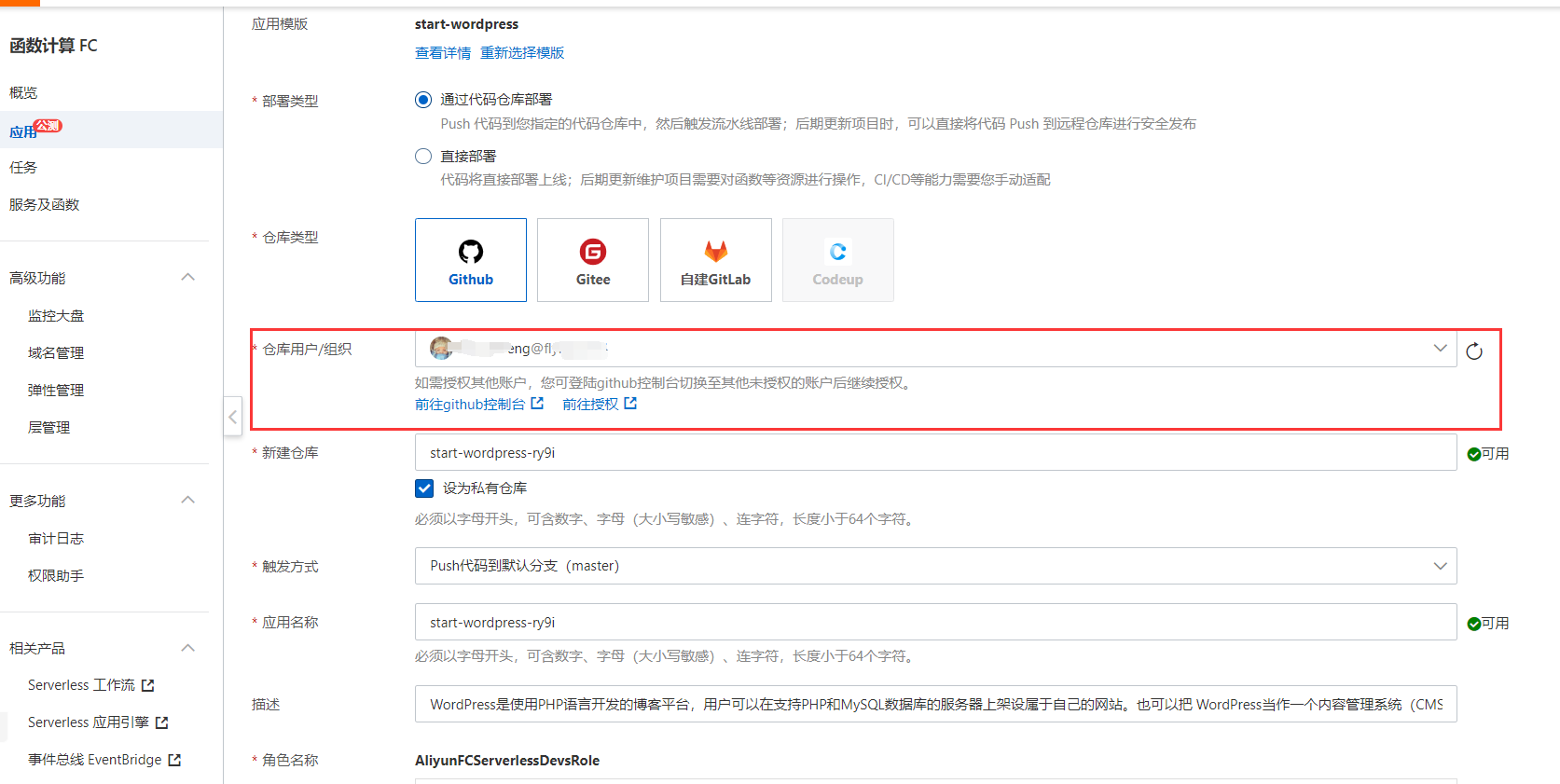The image size is (1560, 784).
Task: Click the user avatar in repository user field
Action: click(x=441, y=349)
